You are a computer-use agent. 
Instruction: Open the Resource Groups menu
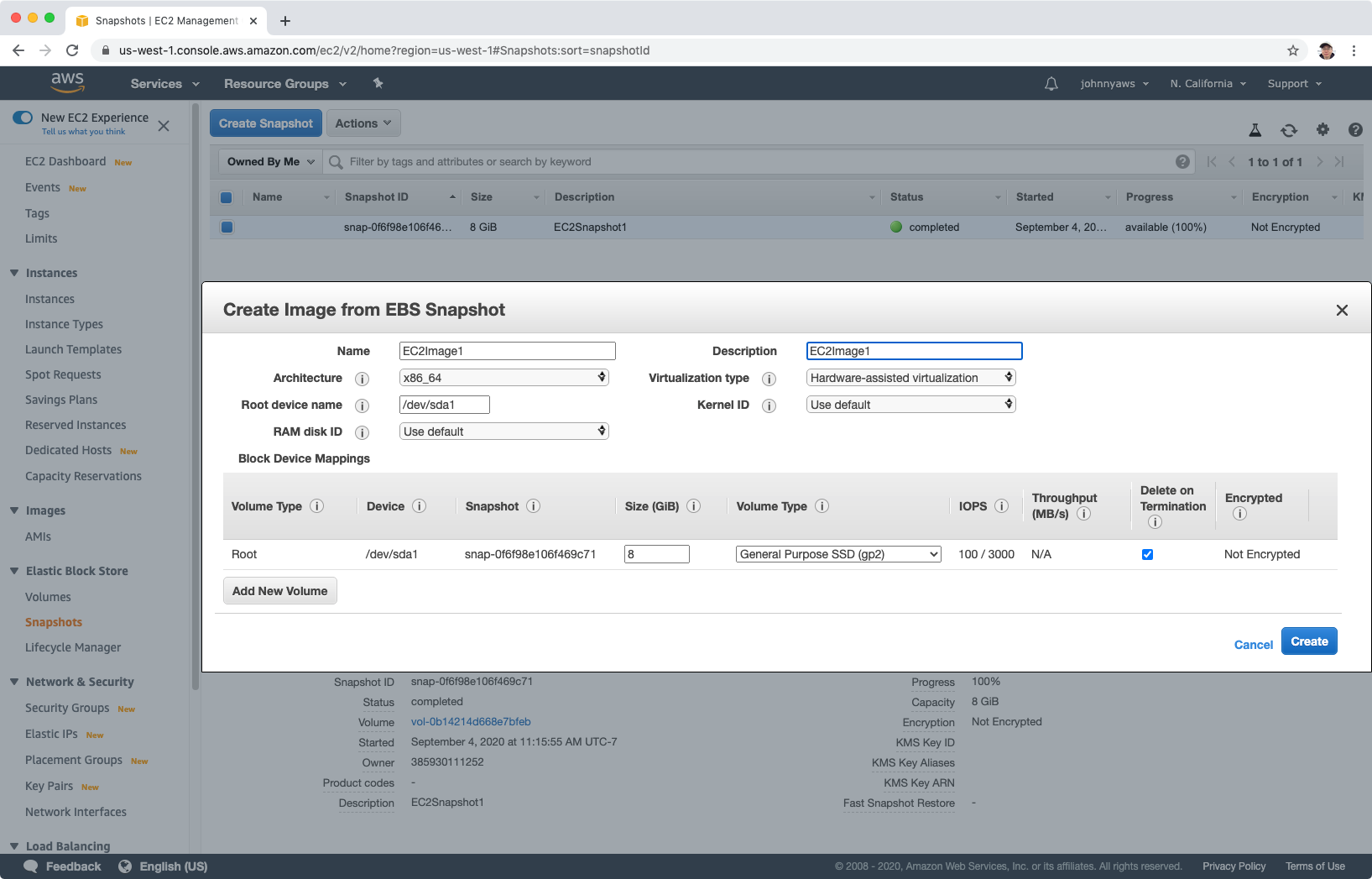click(x=285, y=84)
